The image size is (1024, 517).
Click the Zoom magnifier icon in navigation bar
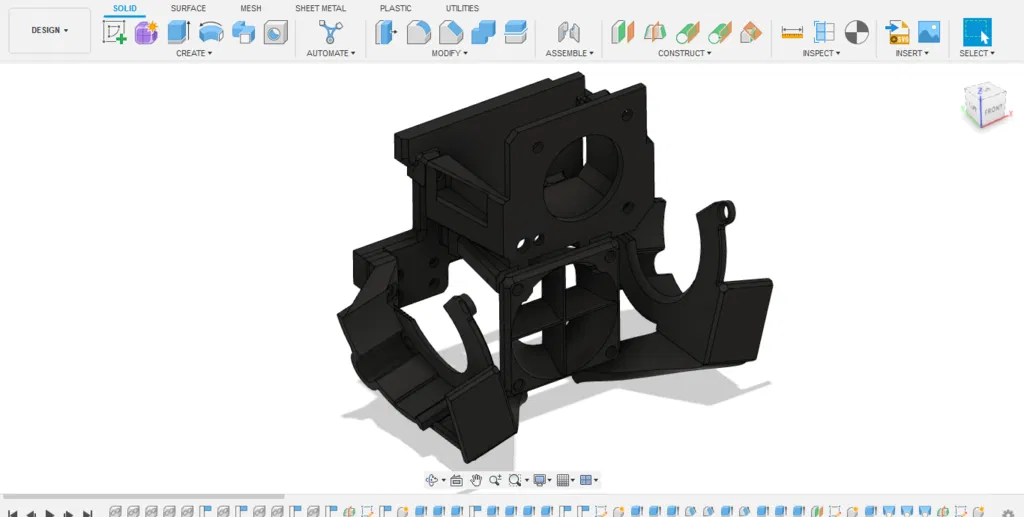coord(495,480)
